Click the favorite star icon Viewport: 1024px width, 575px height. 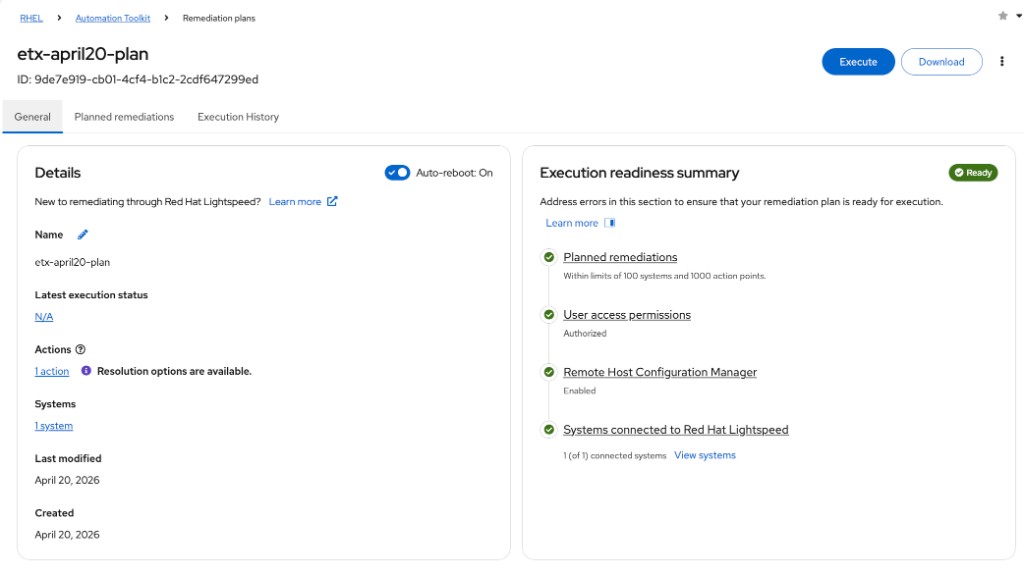point(1002,16)
